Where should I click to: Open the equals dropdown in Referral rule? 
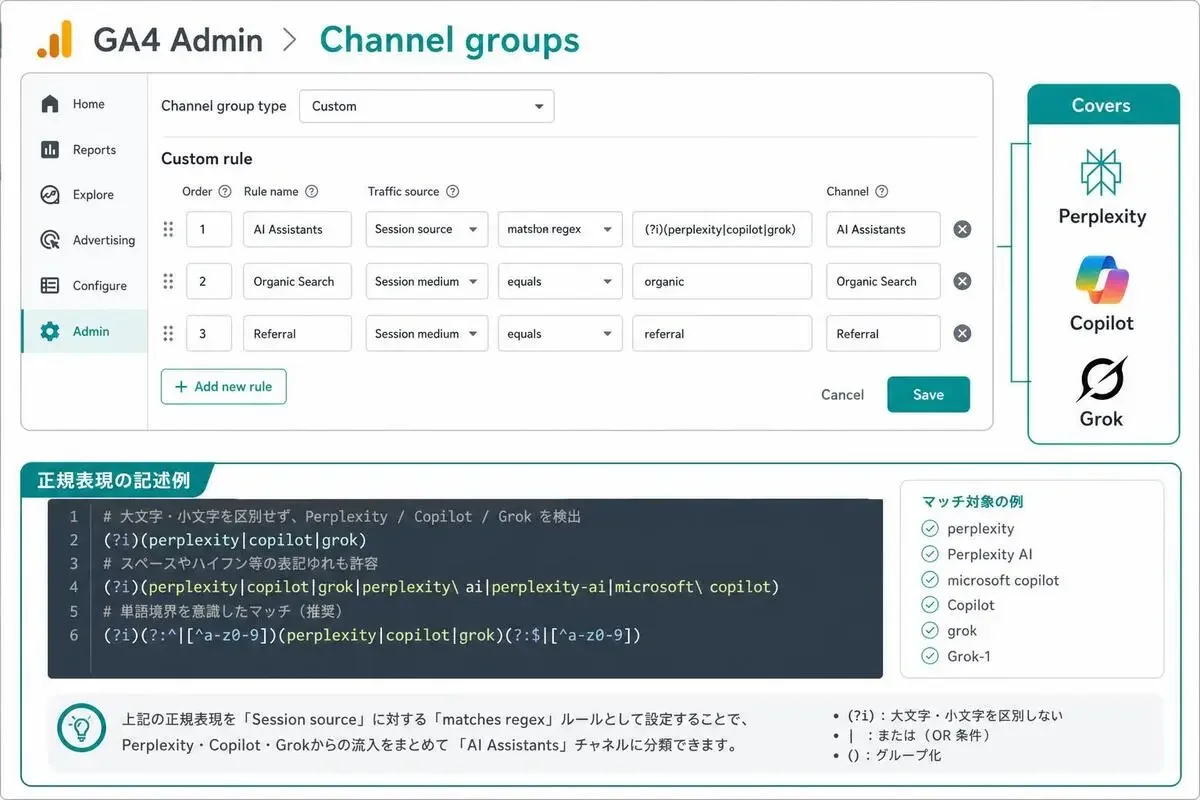560,333
